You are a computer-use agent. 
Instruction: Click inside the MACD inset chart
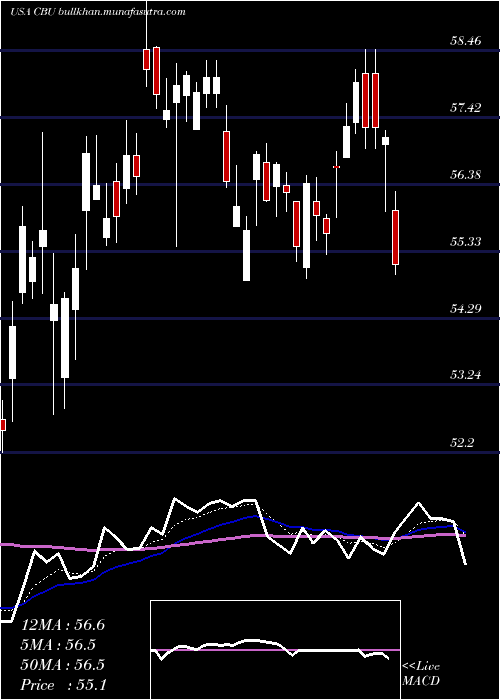[275, 650]
